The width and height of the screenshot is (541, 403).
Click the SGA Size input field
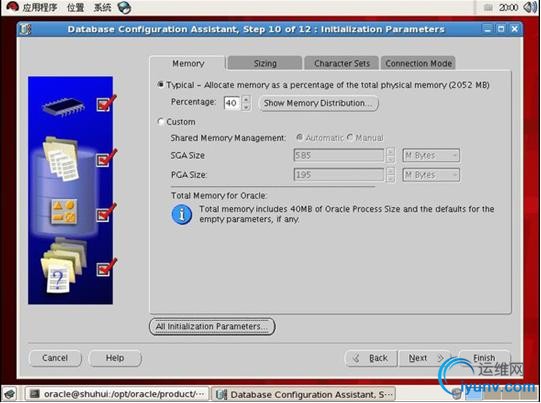[338, 156]
